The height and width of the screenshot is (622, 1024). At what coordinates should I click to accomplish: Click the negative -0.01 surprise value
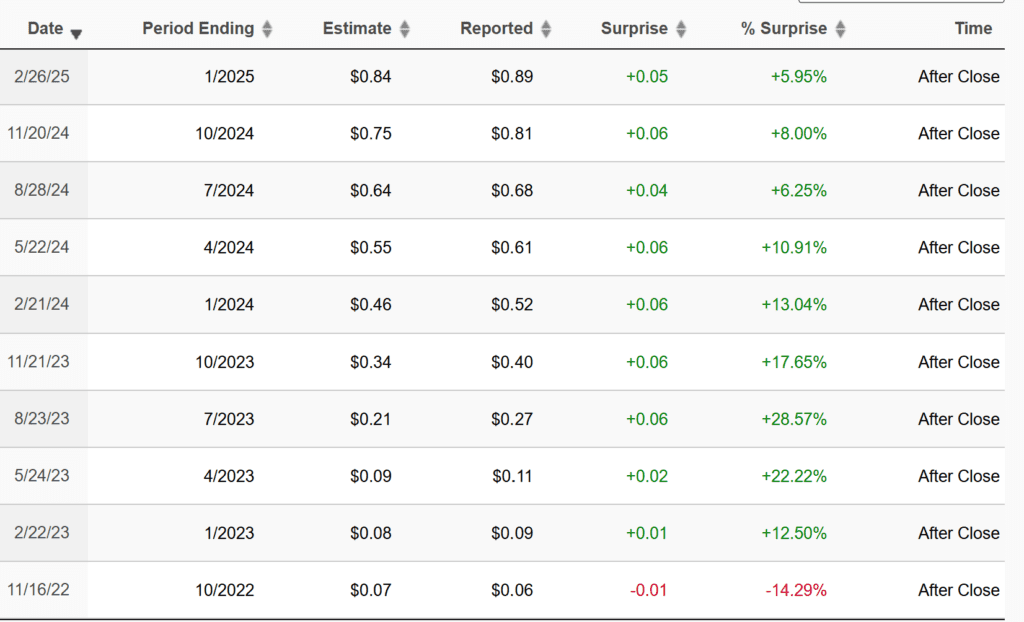[x=648, y=589]
